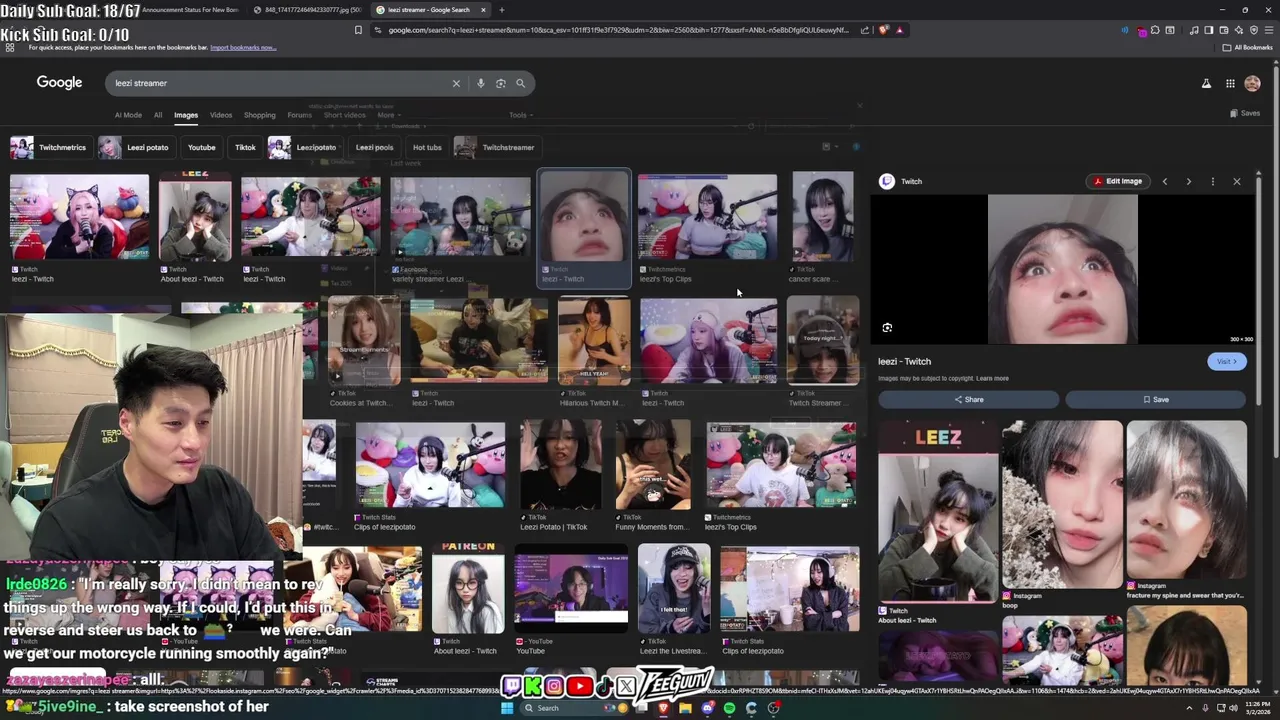Expand the Tools dropdown
The image size is (1280, 720).
520,115
